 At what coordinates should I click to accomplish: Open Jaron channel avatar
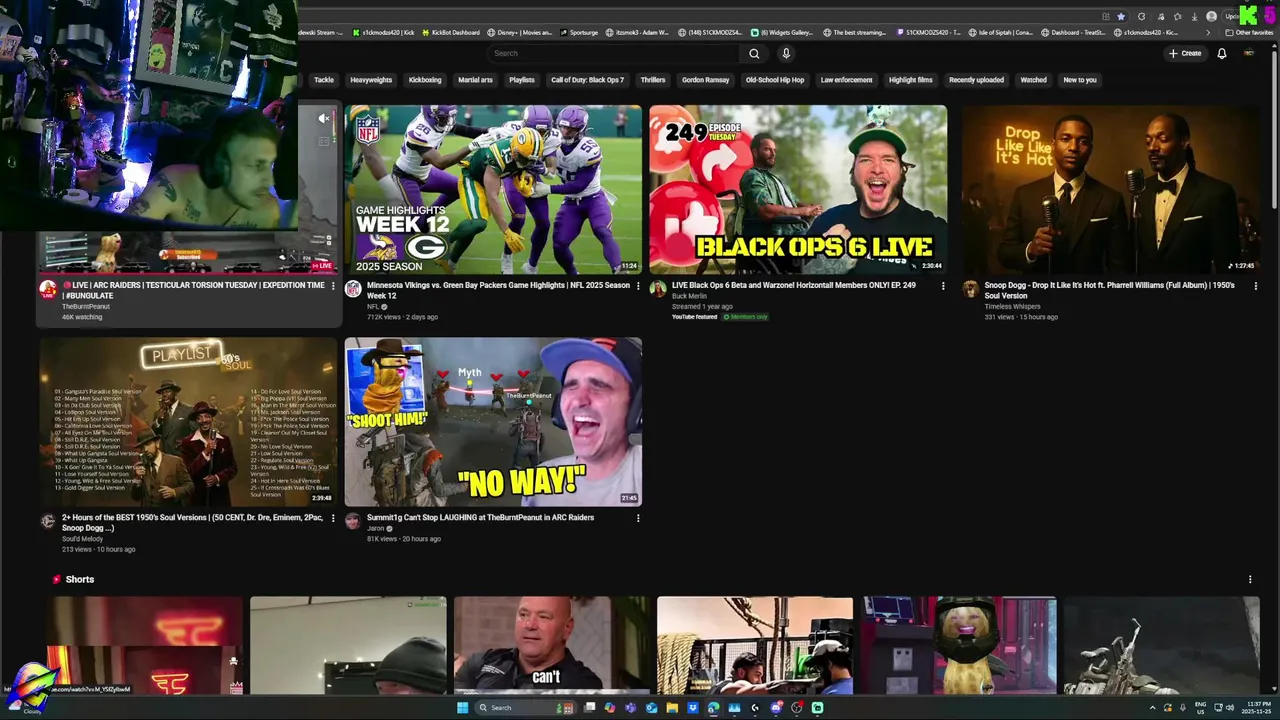pyautogui.click(x=353, y=521)
